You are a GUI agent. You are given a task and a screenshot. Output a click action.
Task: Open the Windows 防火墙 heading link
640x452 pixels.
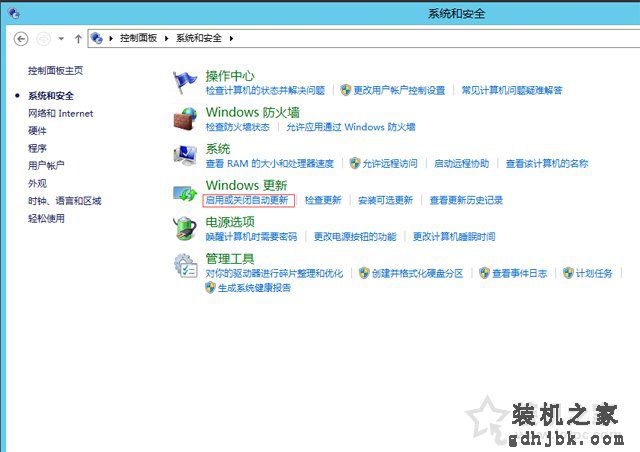point(253,112)
